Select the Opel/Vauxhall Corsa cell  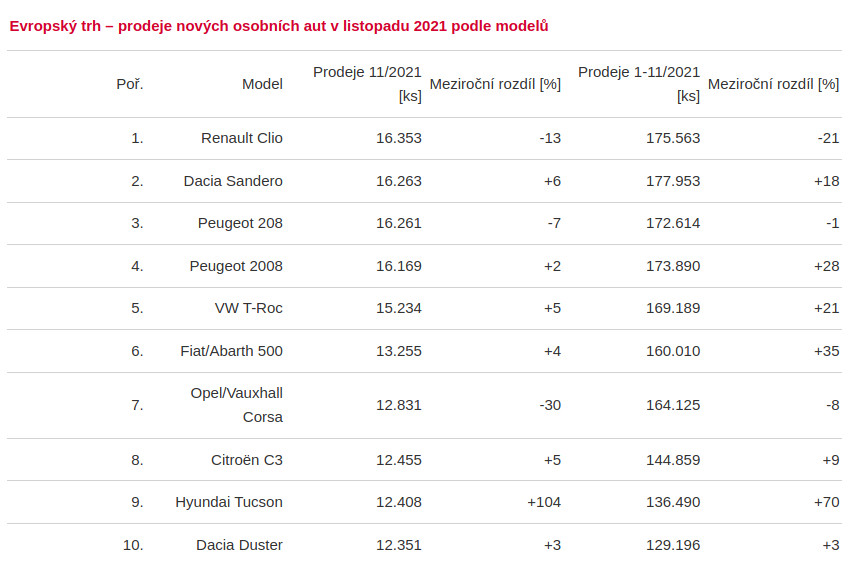(237, 405)
